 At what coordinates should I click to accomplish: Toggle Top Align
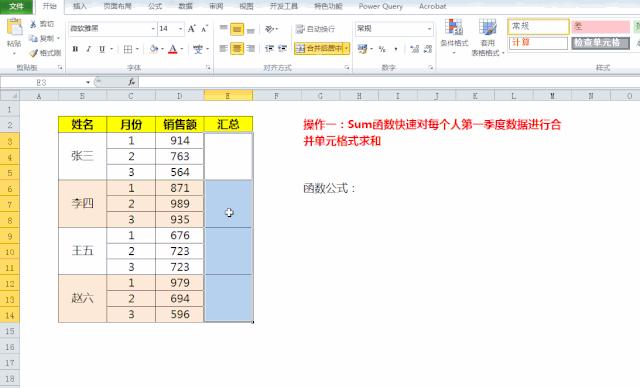point(224,29)
